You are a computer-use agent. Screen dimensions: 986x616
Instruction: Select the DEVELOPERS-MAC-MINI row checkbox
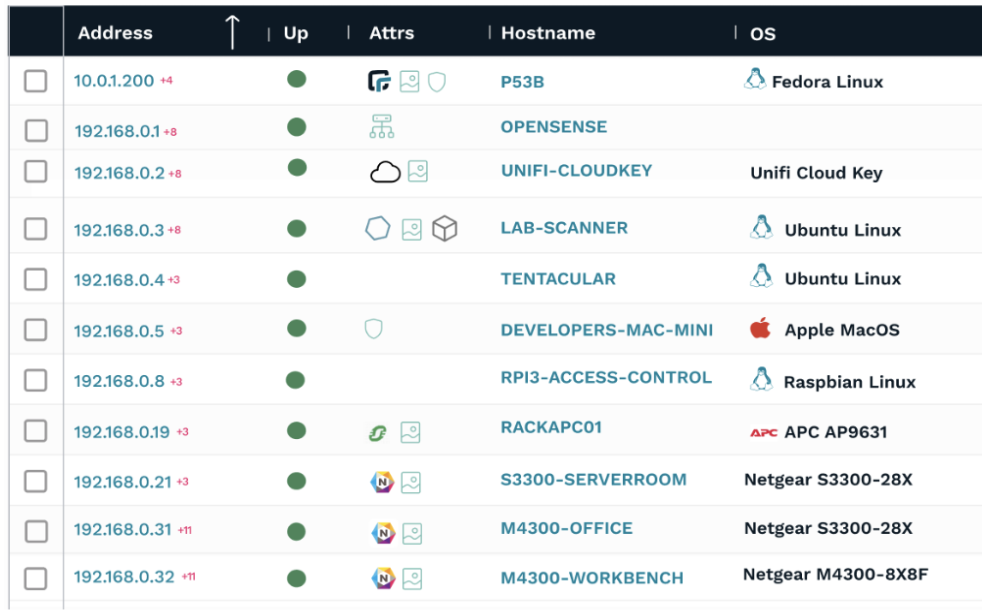point(35,329)
